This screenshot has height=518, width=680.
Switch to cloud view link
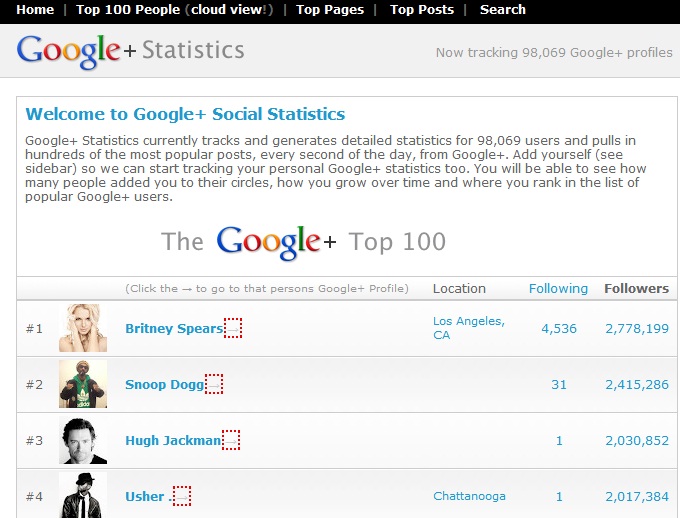[x=229, y=10]
